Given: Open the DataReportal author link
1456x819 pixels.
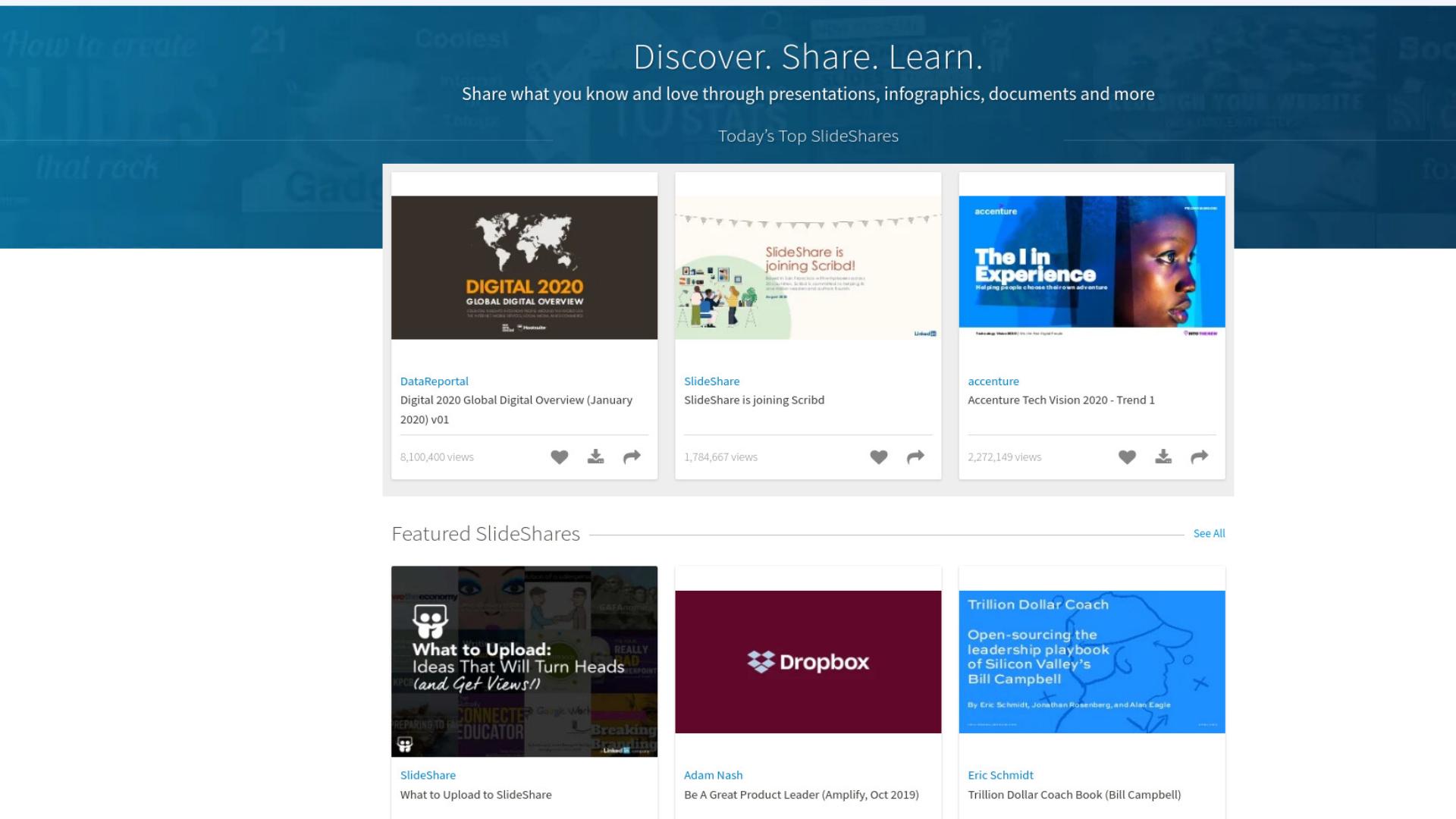Looking at the screenshot, I should [x=434, y=381].
